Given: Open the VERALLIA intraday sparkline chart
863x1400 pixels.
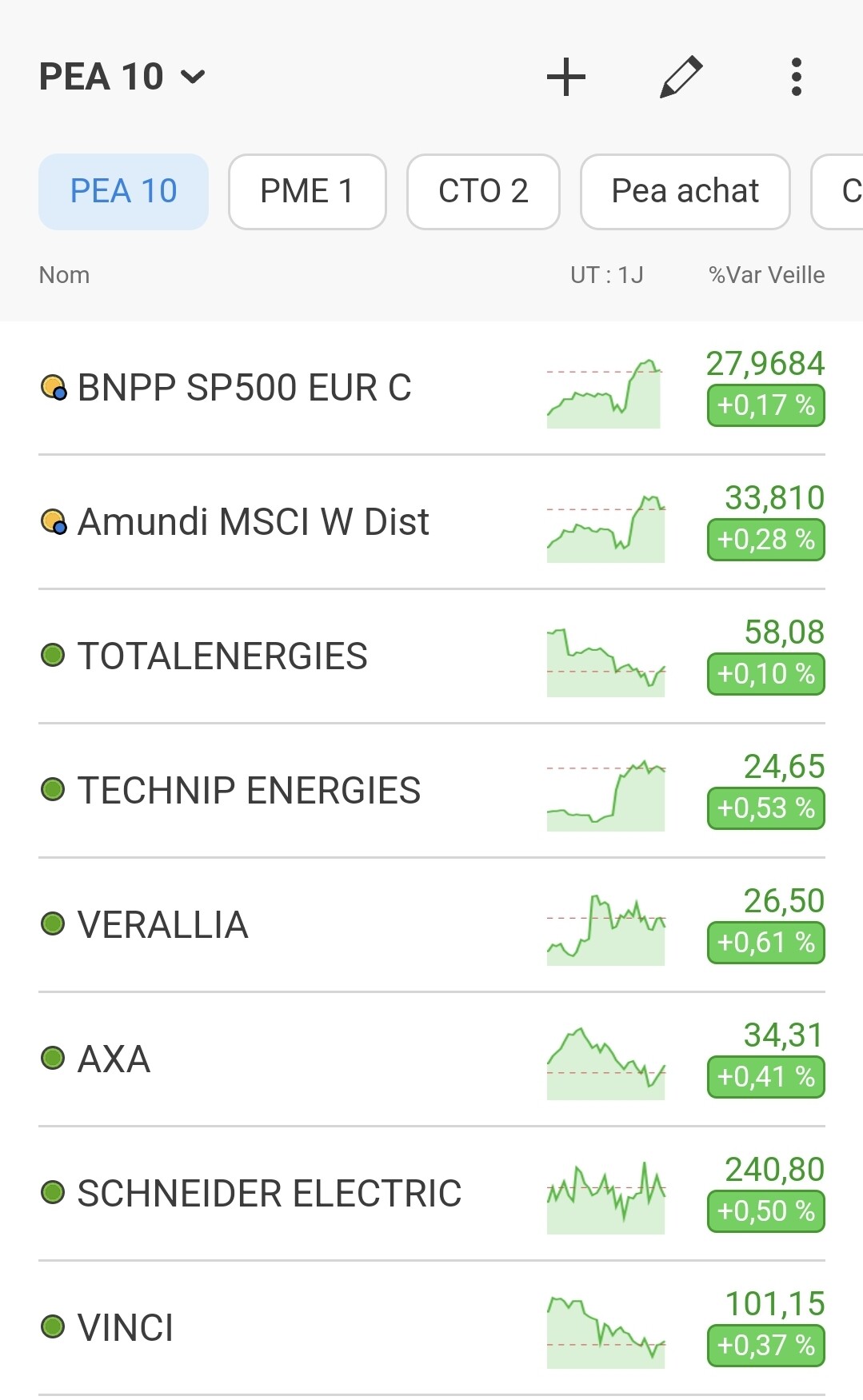Looking at the screenshot, I should (606, 929).
